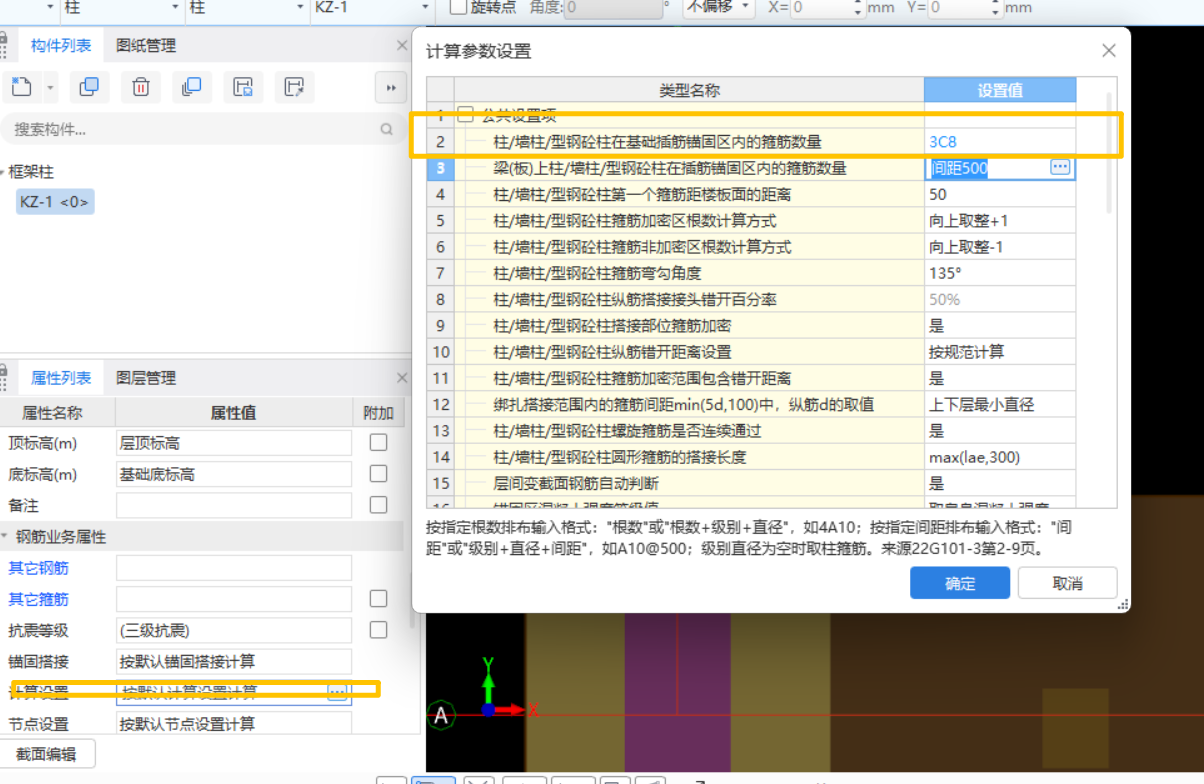The image size is (1204, 784).
Task: Click the inter-layer copy component icon
Action: [192, 87]
